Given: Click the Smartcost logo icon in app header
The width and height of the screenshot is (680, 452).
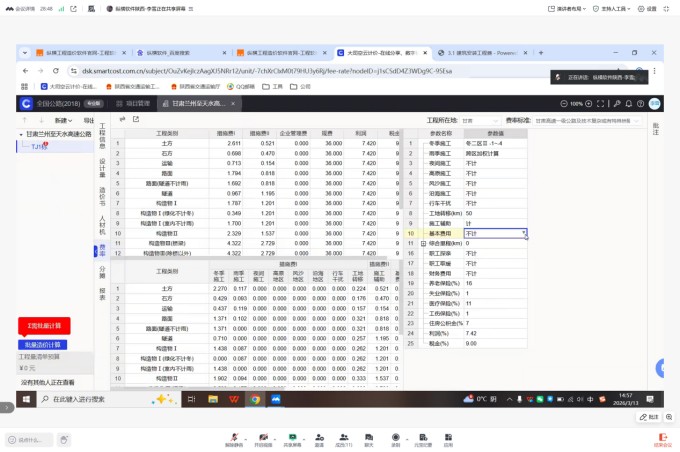Looking at the screenshot, I should point(27,103).
